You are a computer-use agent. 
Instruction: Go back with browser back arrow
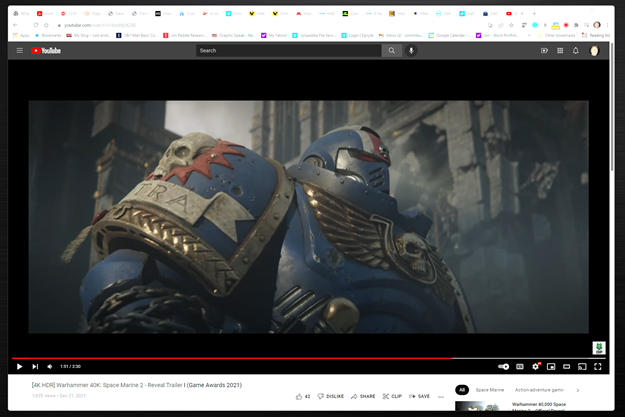click(x=15, y=25)
